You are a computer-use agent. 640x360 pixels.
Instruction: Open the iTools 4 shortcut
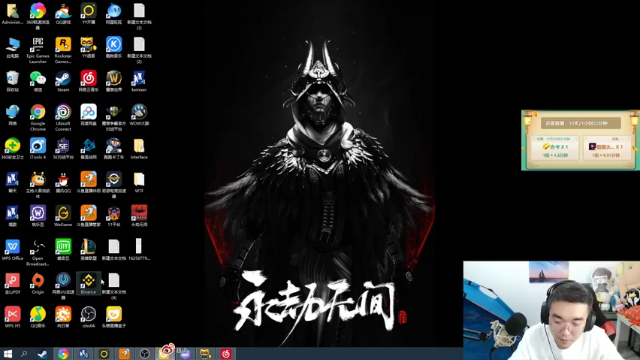click(x=38, y=148)
